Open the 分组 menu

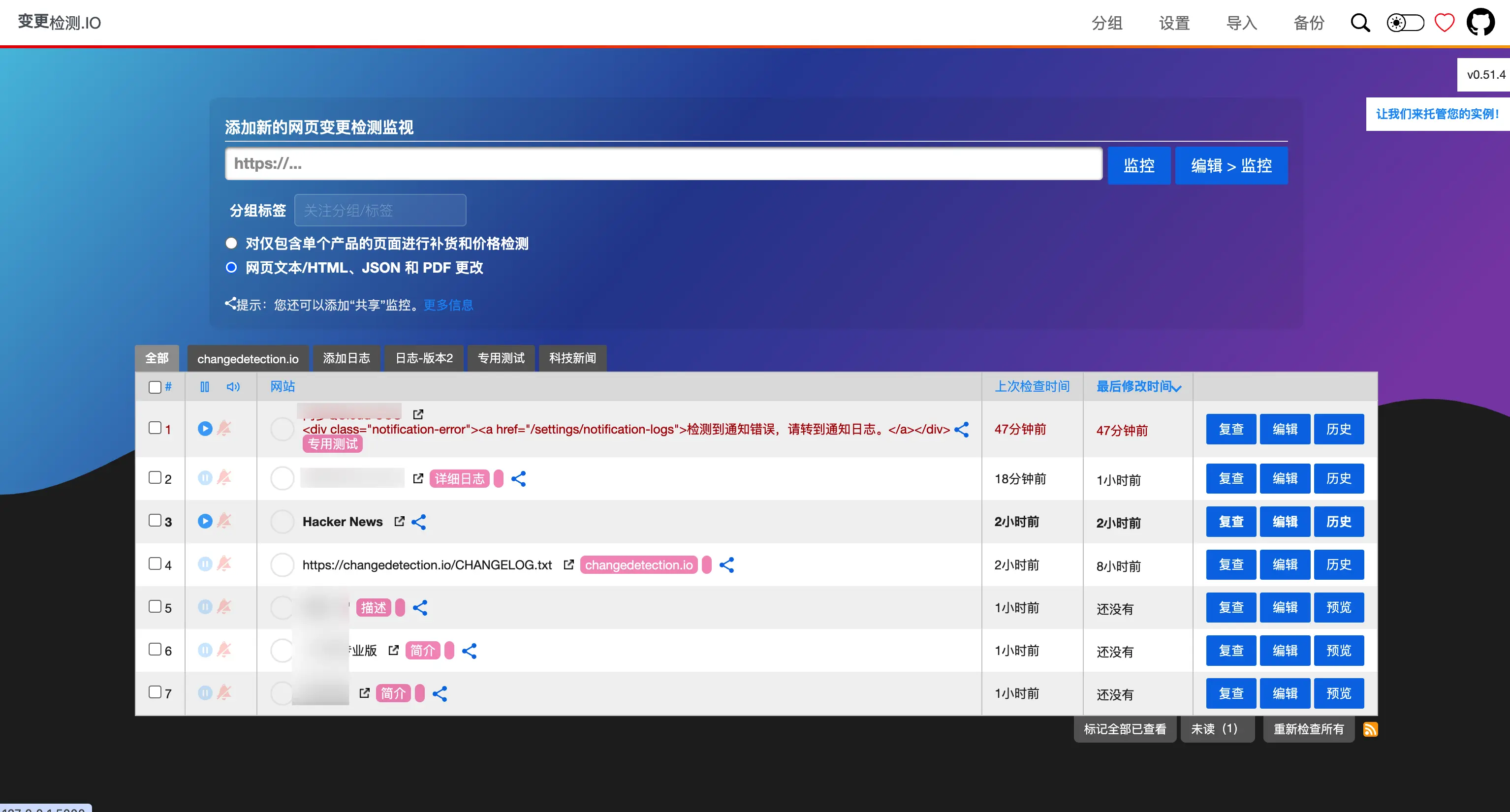pyautogui.click(x=1107, y=23)
